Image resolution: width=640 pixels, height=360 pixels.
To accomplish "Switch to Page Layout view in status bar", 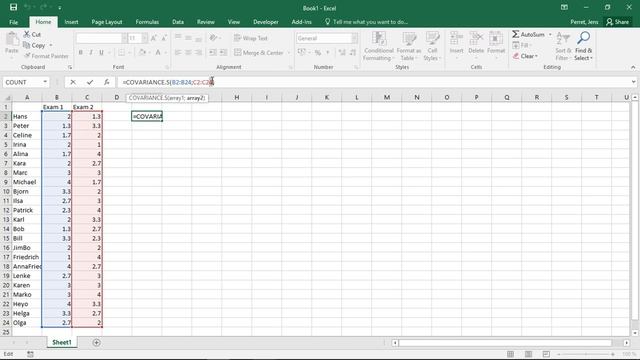I will [528, 354].
